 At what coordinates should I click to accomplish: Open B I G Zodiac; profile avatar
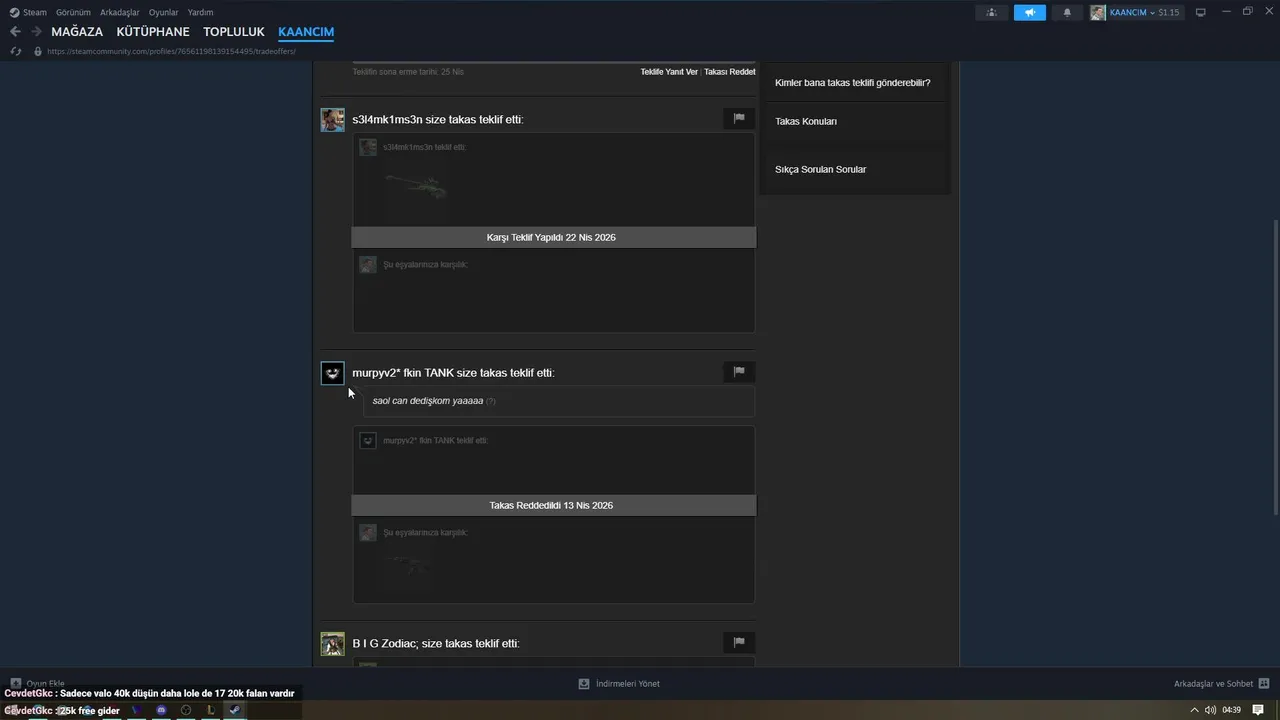[x=332, y=644]
